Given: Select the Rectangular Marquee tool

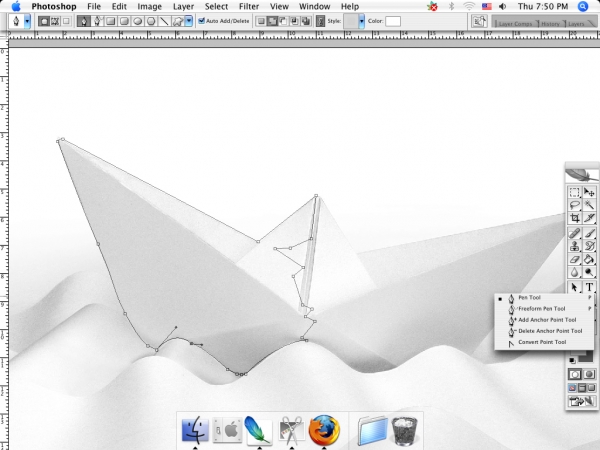Looking at the screenshot, I should [574, 192].
